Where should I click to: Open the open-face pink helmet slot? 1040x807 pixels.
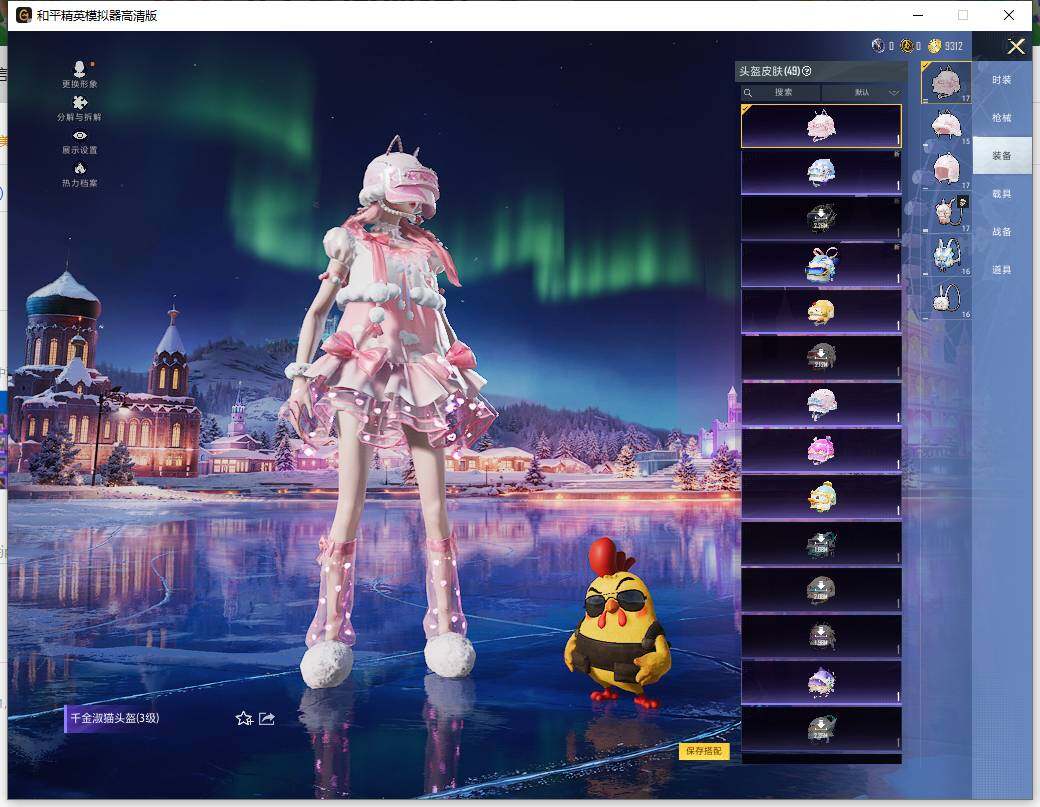(946, 168)
